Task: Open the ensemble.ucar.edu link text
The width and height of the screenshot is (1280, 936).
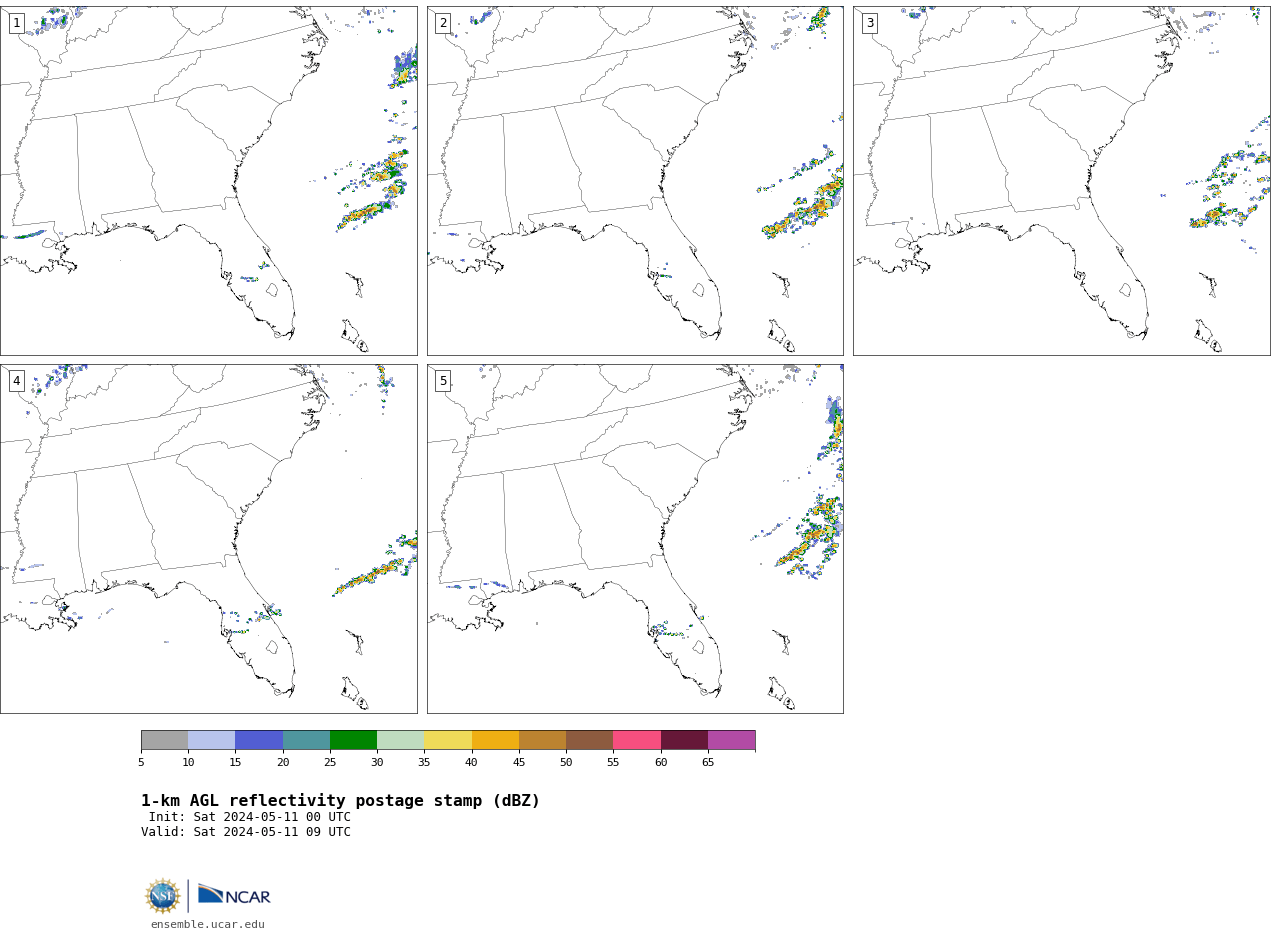Action: pyautogui.click(x=208, y=925)
